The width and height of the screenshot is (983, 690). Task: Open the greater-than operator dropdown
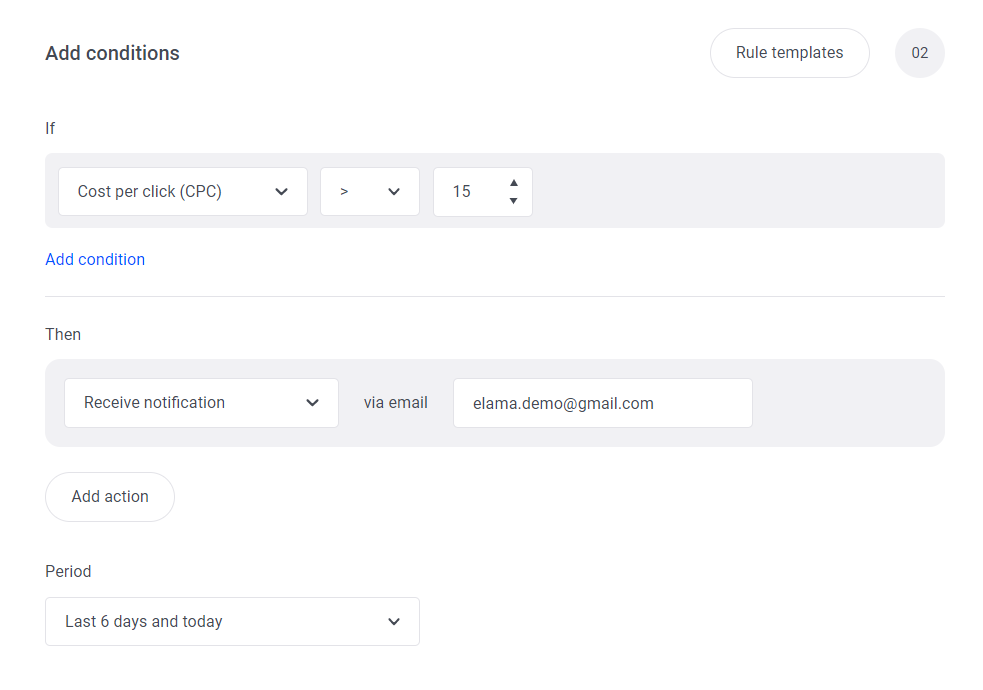pyautogui.click(x=370, y=192)
